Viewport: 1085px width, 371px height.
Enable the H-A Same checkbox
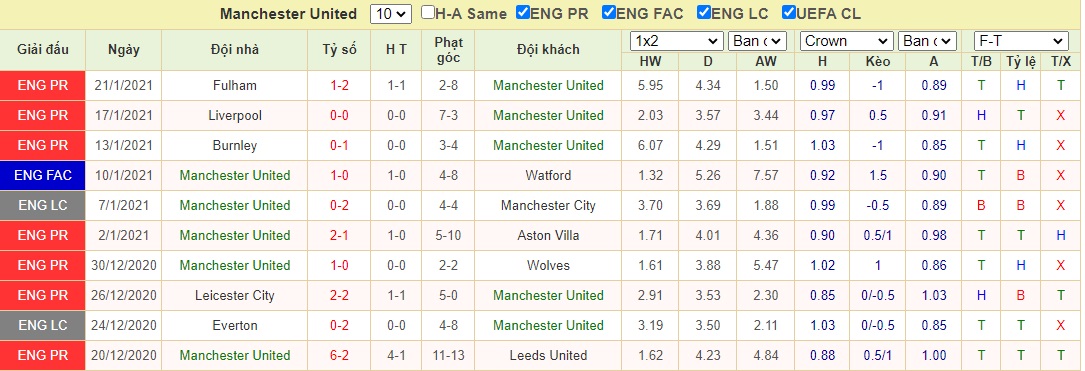click(428, 12)
